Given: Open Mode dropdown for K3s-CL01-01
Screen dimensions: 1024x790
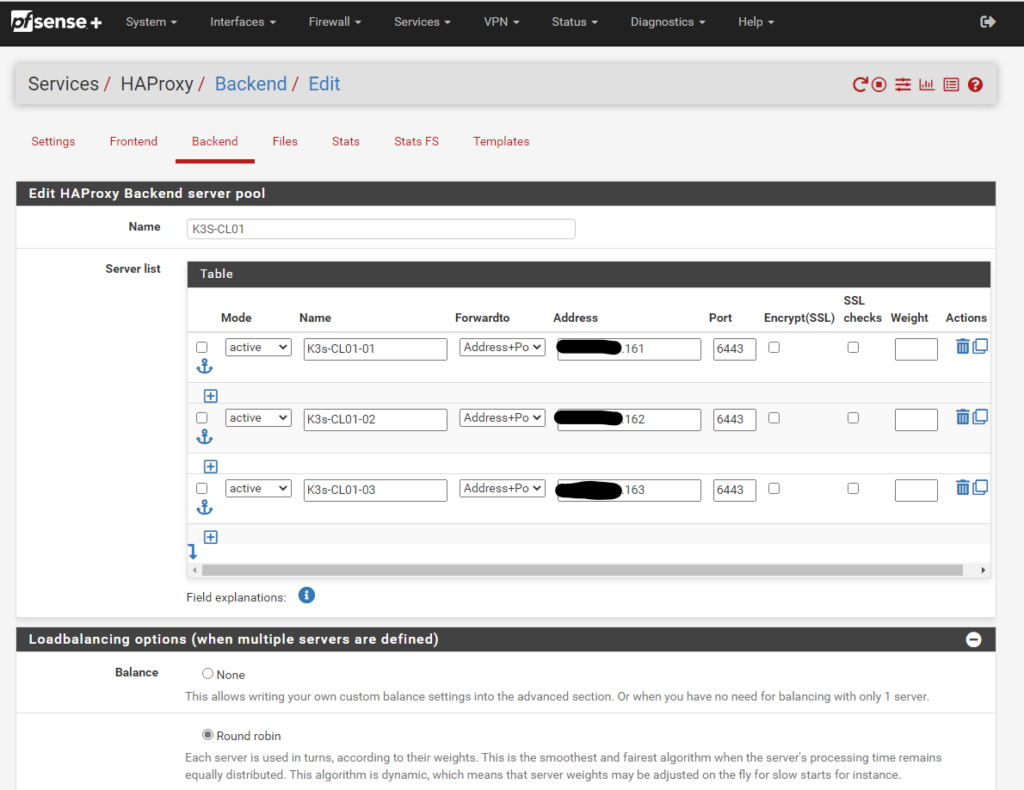Looking at the screenshot, I should [x=258, y=347].
